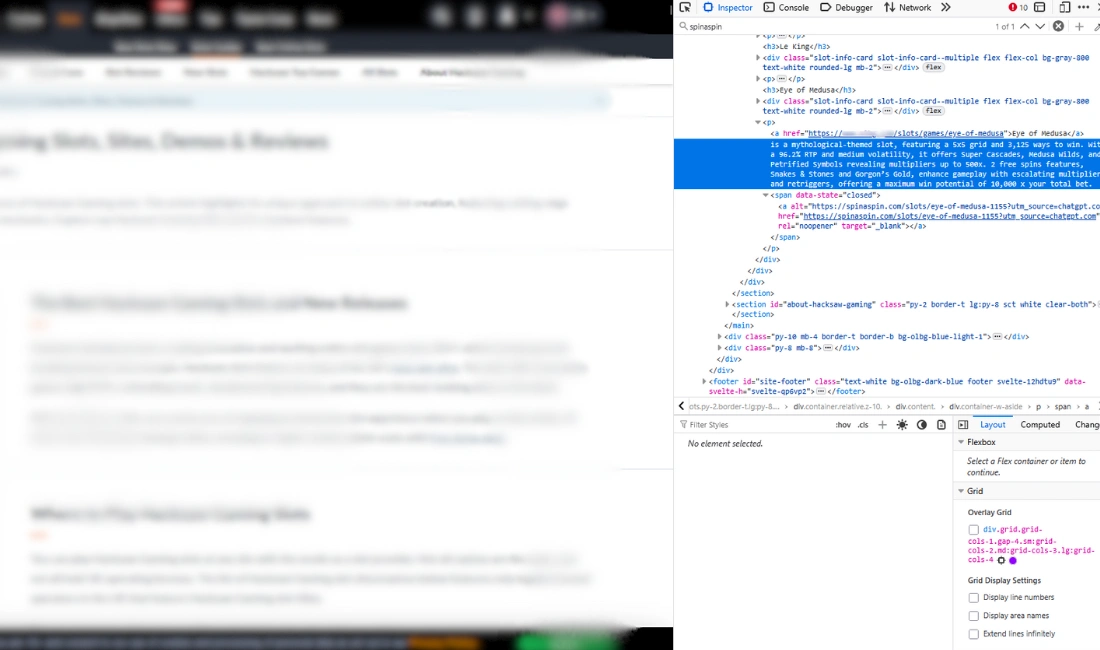Toggle the split console icon
The width and height of the screenshot is (1100, 650).
pyautogui.click(x=1038, y=8)
